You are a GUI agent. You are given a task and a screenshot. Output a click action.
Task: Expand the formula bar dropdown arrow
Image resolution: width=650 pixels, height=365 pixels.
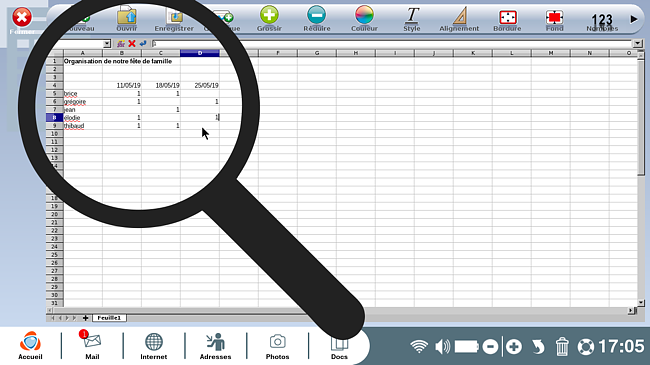coord(638,44)
